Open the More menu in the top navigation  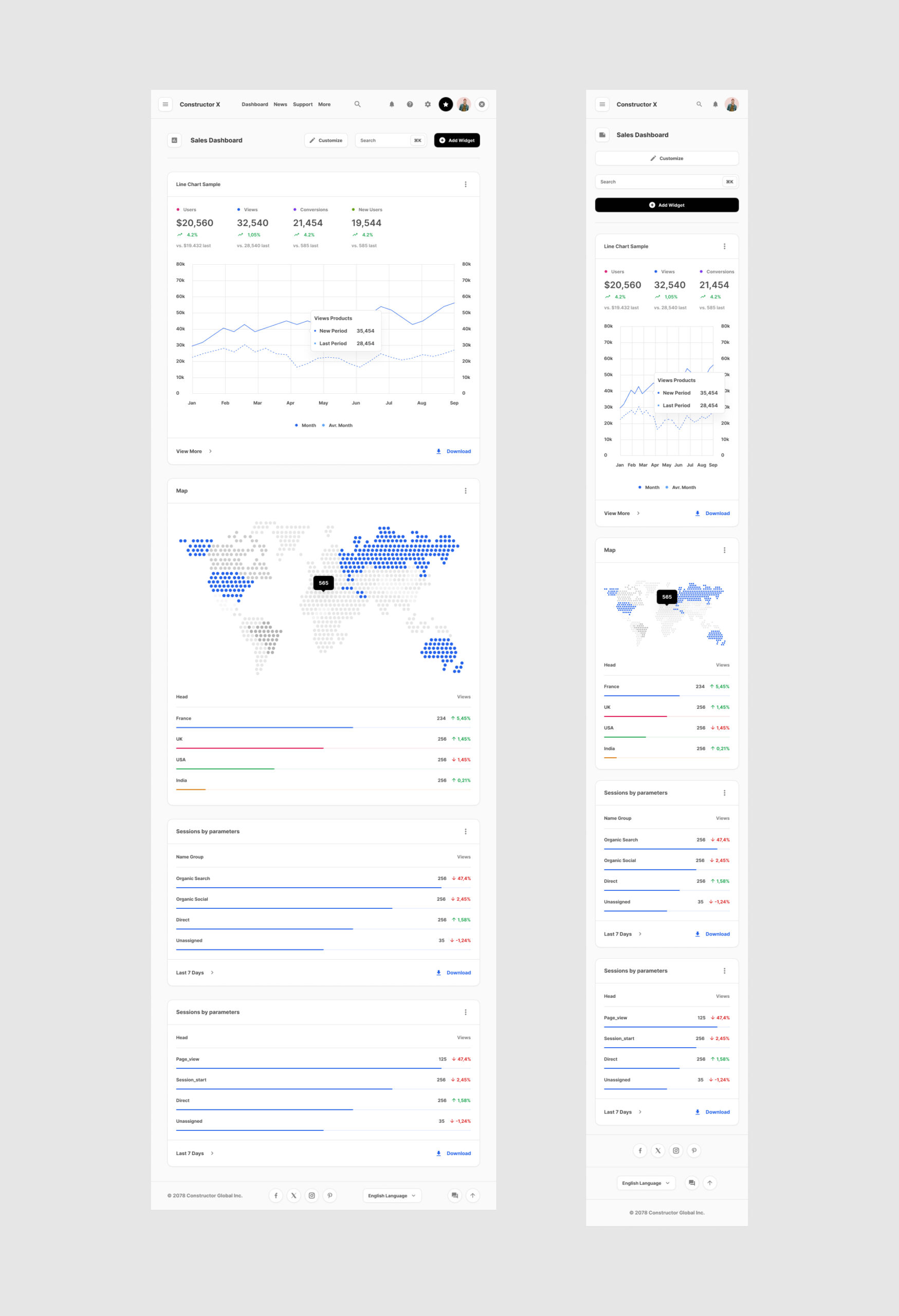point(324,104)
